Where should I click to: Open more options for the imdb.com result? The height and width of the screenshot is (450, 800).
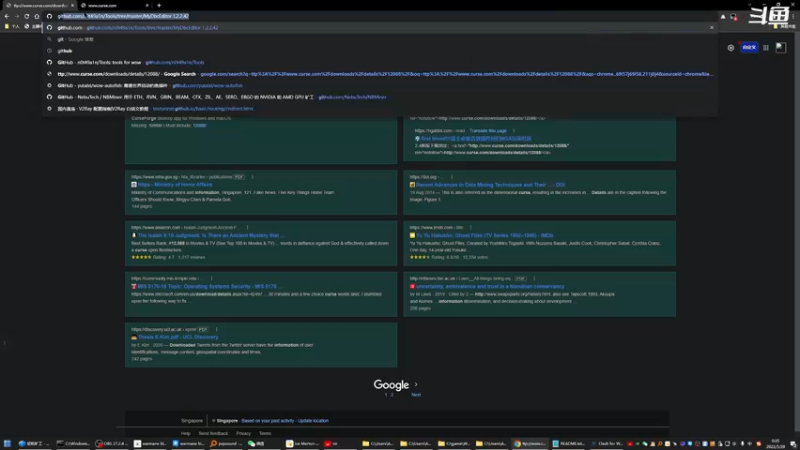click(x=470, y=228)
